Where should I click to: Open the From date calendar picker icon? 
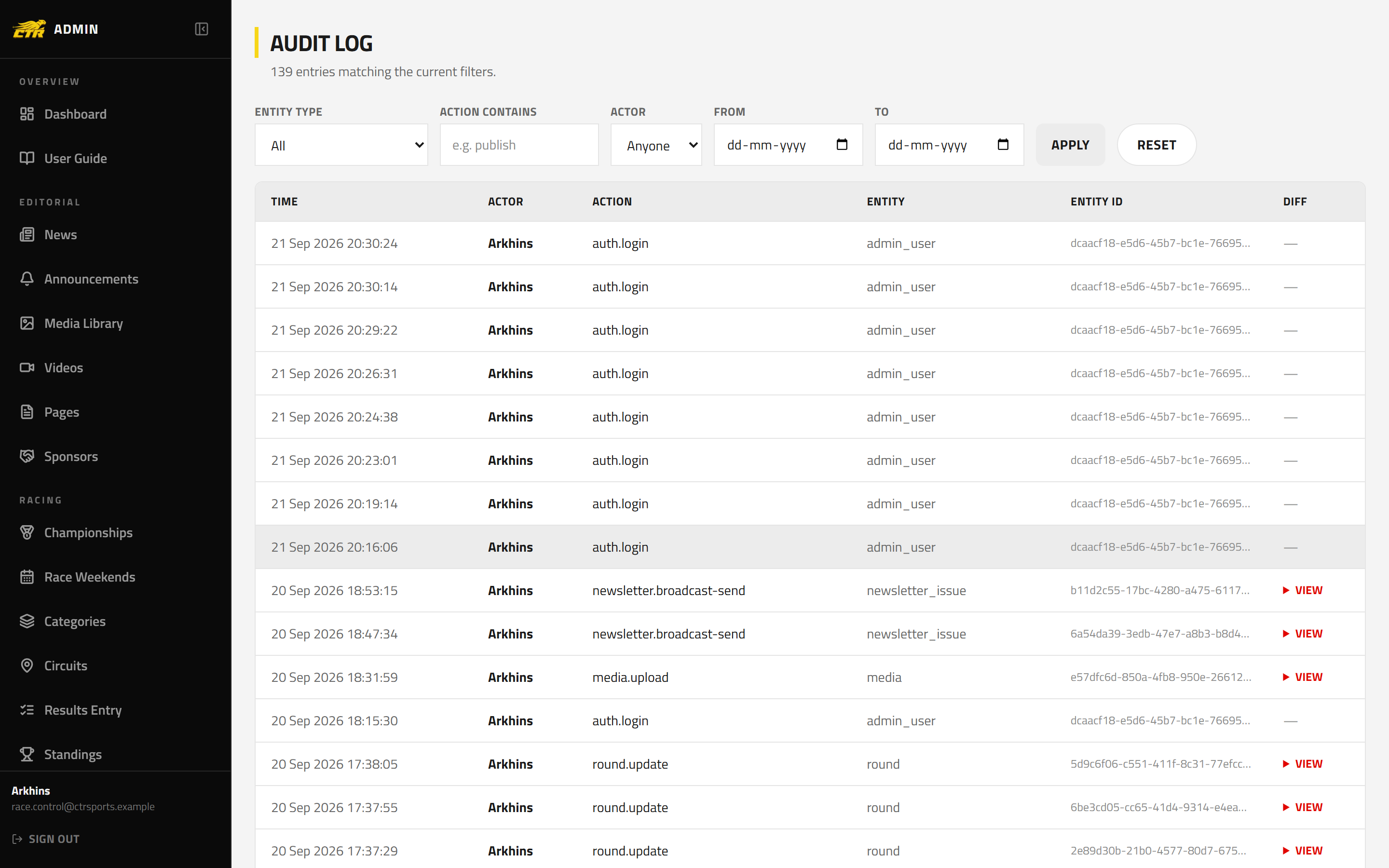click(x=842, y=145)
